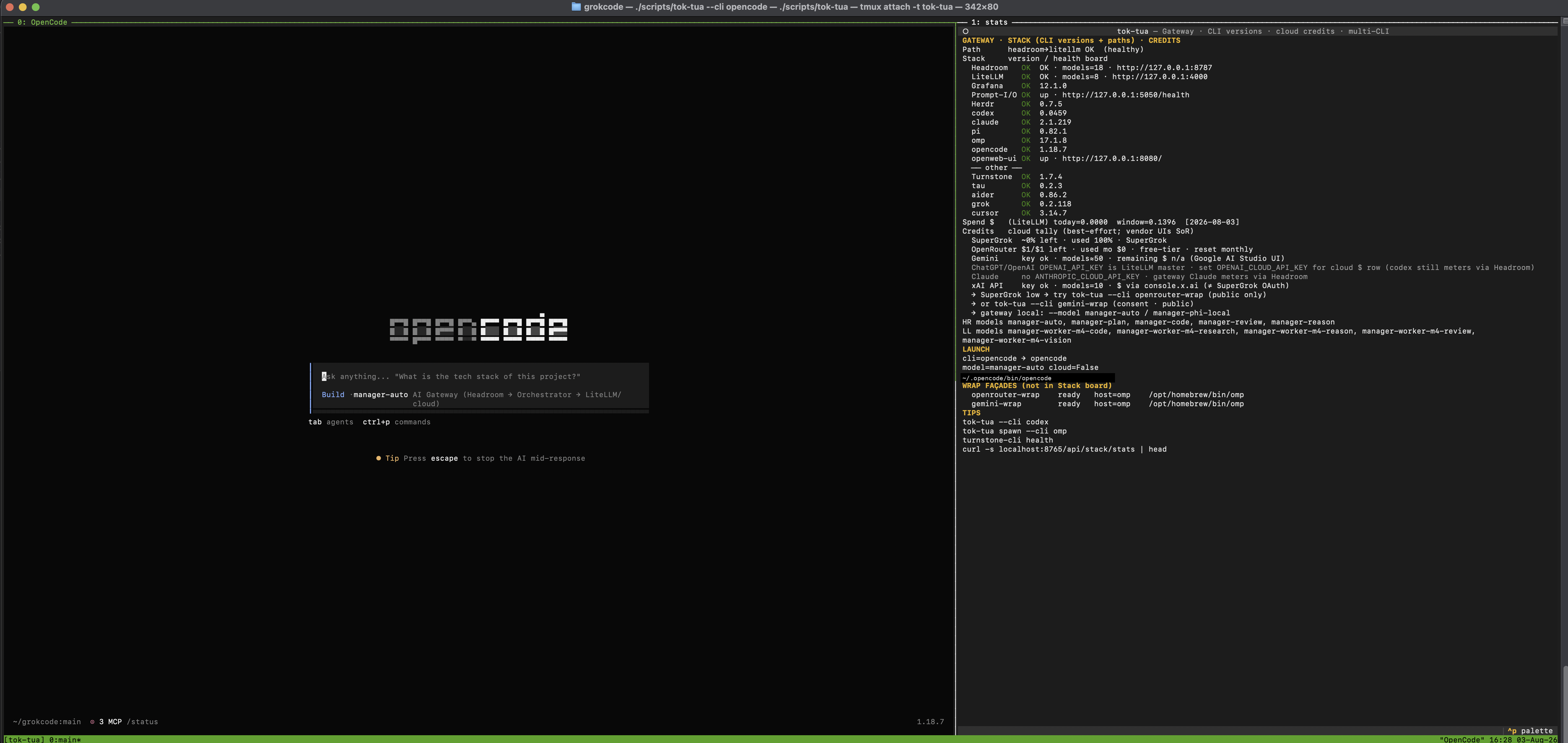
Task: Open the '^p palette' hint in stats pane
Action: 1530,731
